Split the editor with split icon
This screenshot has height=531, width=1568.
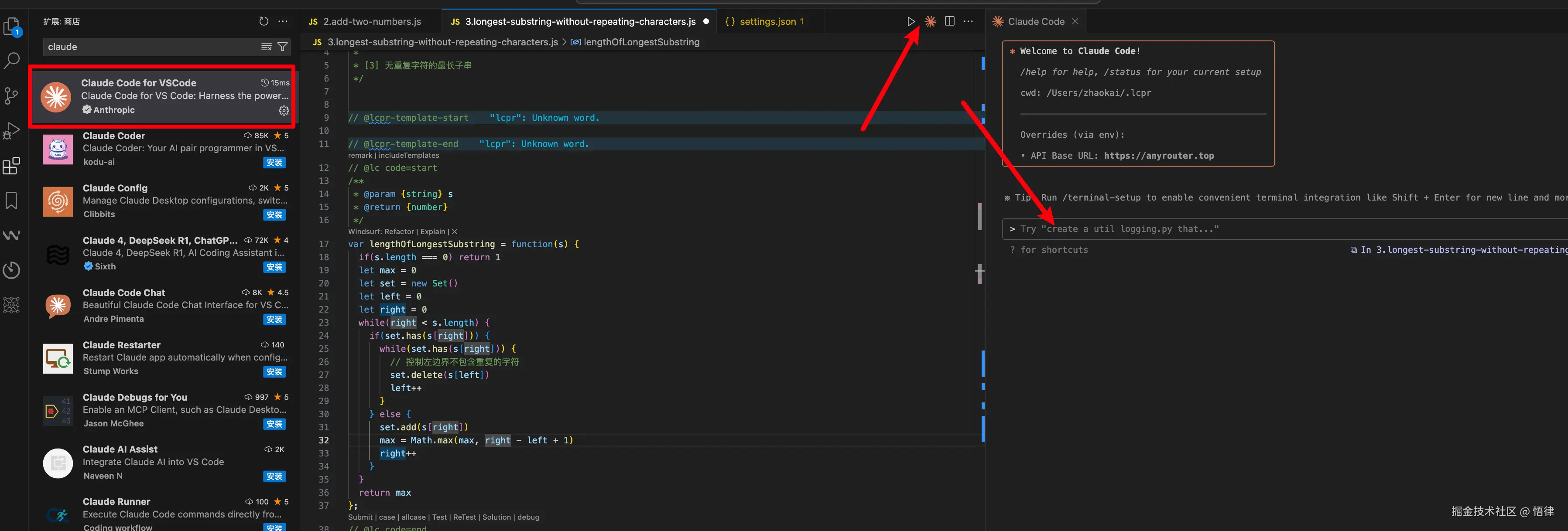click(949, 21)
